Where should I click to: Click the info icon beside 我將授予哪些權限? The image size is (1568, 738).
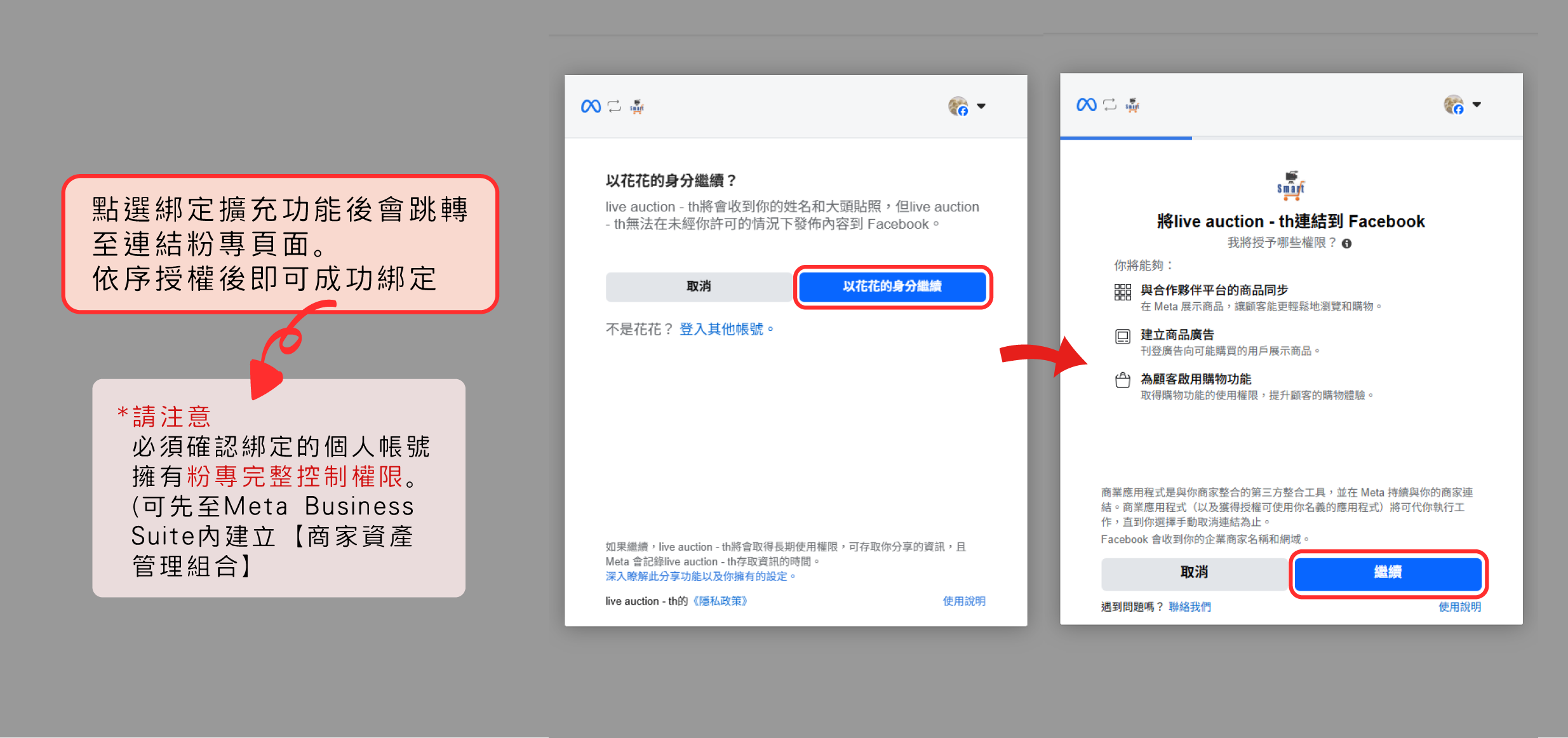(x=1346, y=243)
